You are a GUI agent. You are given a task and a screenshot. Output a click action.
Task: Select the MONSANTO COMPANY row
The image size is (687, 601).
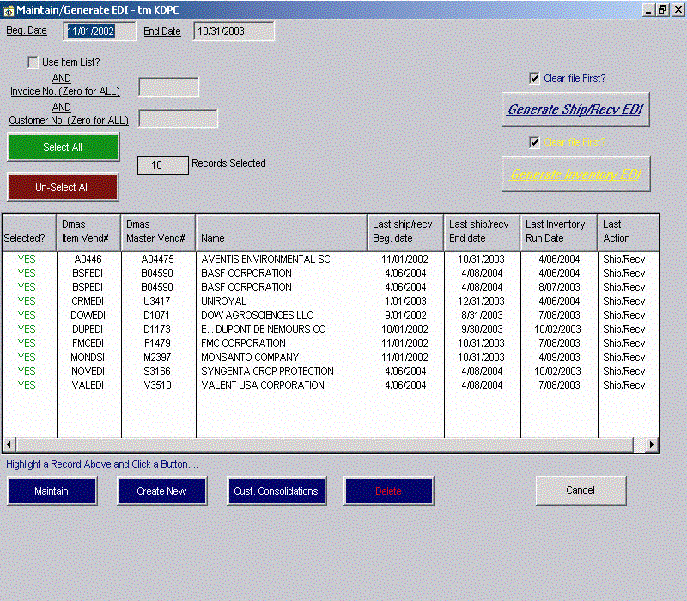[x=331, y=357]
